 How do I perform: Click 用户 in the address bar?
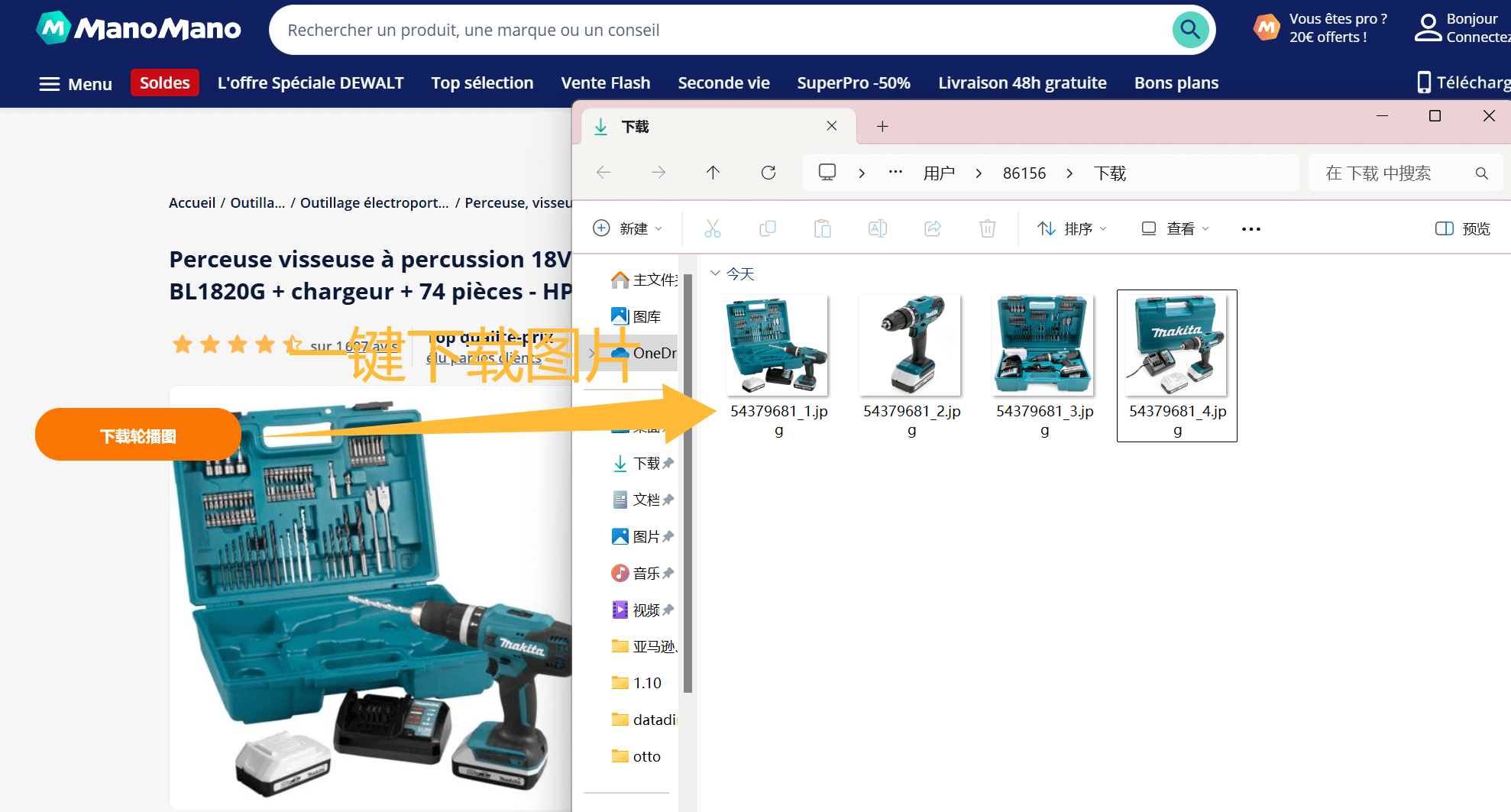(x=939, y=173)
